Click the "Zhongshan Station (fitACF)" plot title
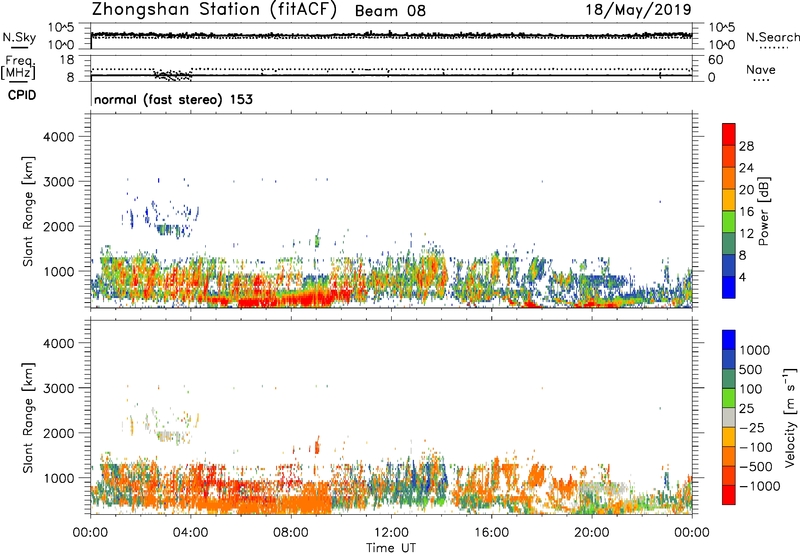Screen dimensions: 800x554 click(x=215, y=10)
